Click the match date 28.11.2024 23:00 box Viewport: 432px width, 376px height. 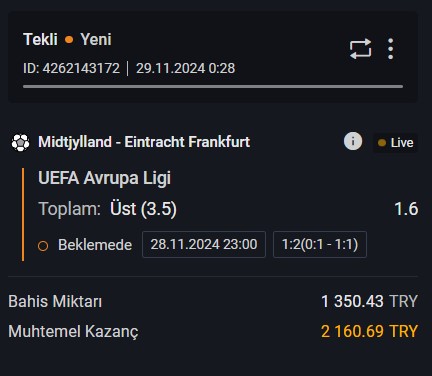coord(204,244)
